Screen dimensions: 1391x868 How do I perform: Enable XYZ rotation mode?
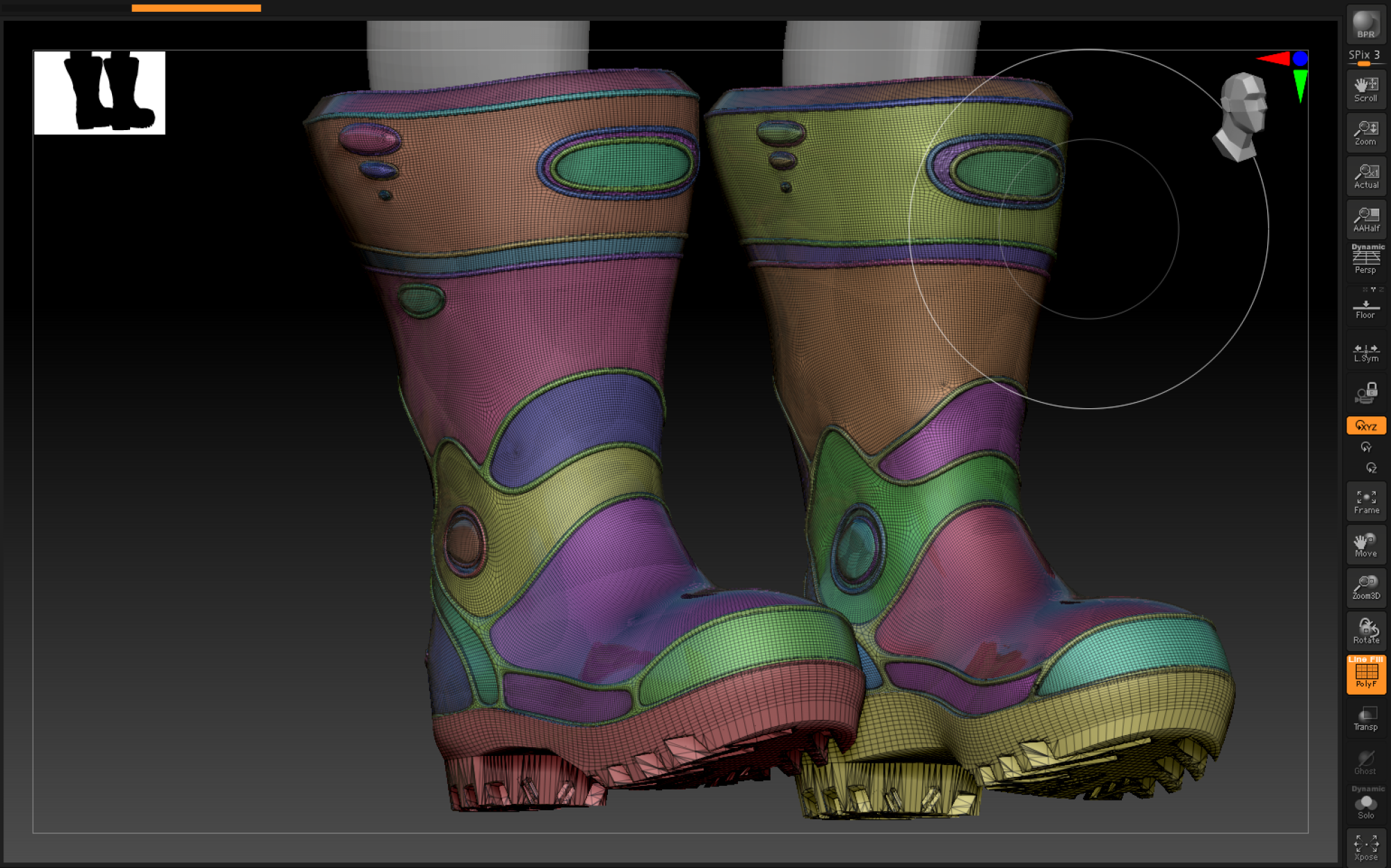click(x=1366, y=426)
